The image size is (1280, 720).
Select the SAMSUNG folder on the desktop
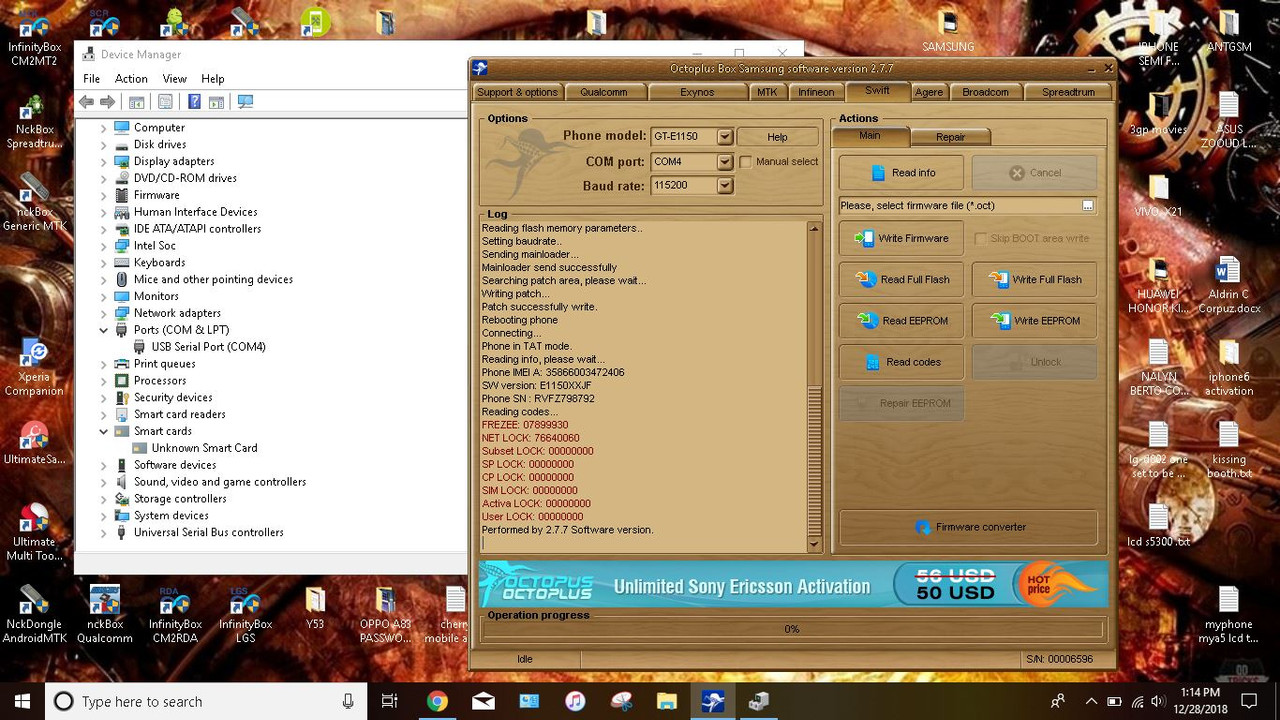pos(948,31)
